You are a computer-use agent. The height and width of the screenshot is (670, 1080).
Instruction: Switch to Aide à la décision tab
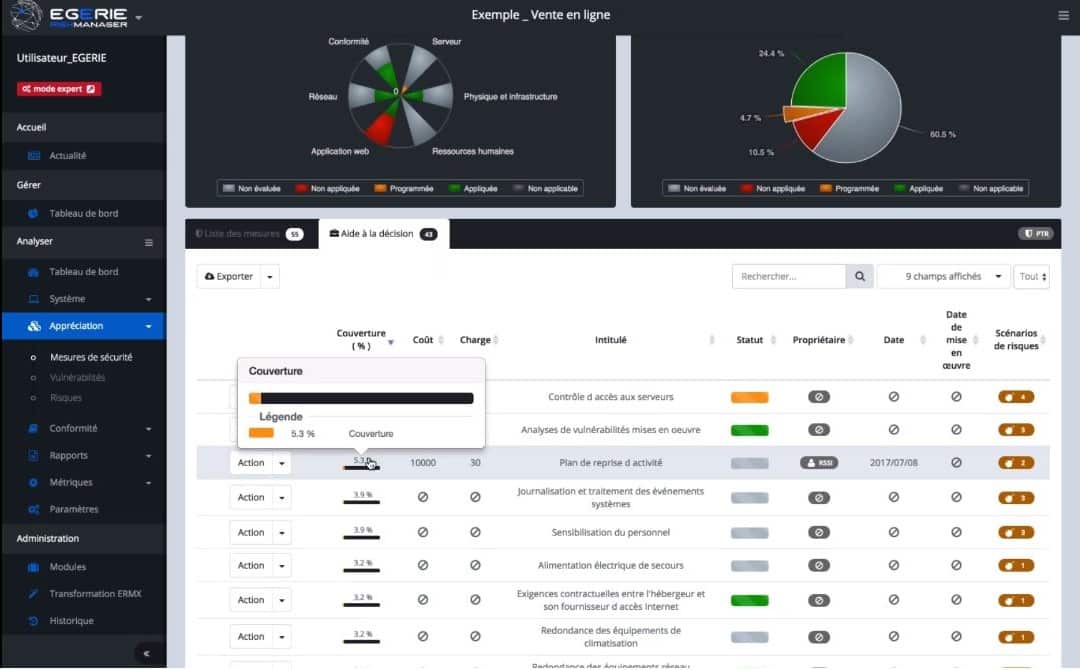point(384,234)
